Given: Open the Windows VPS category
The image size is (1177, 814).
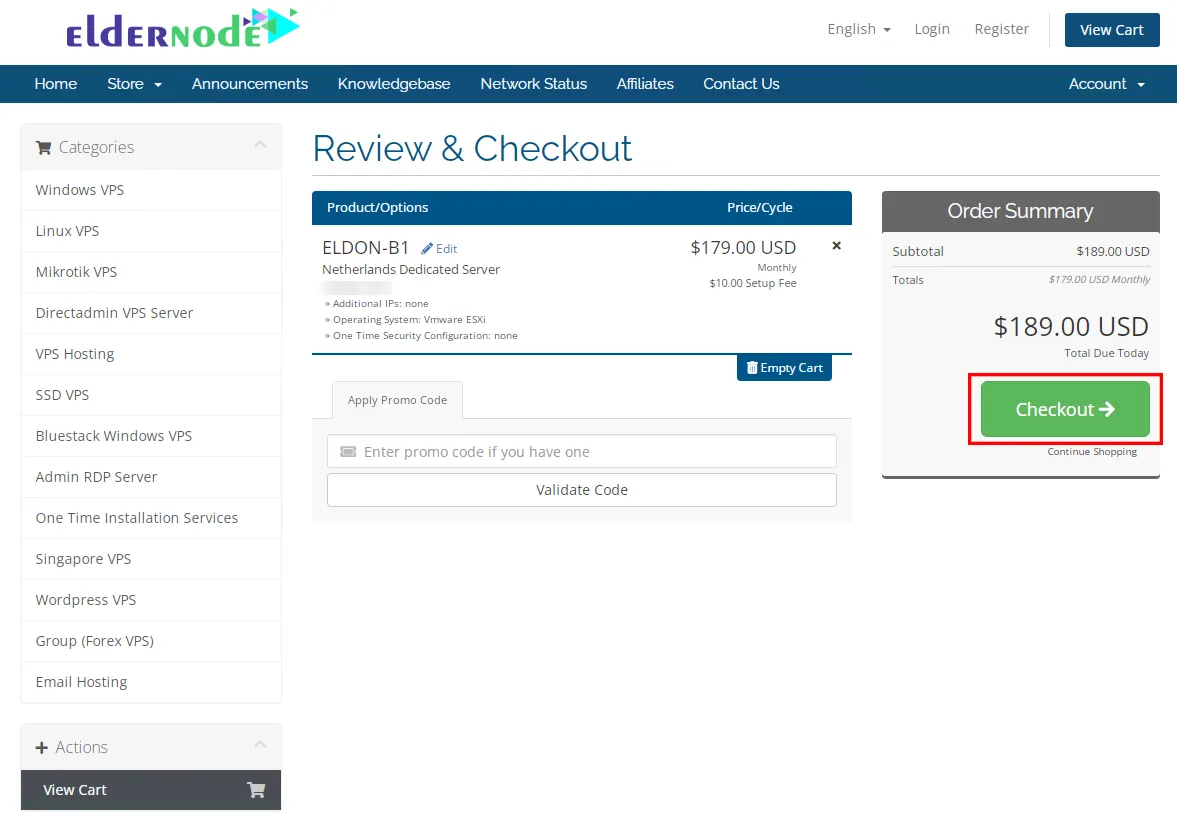Looking at the screenshot, I should click(151, 190).
